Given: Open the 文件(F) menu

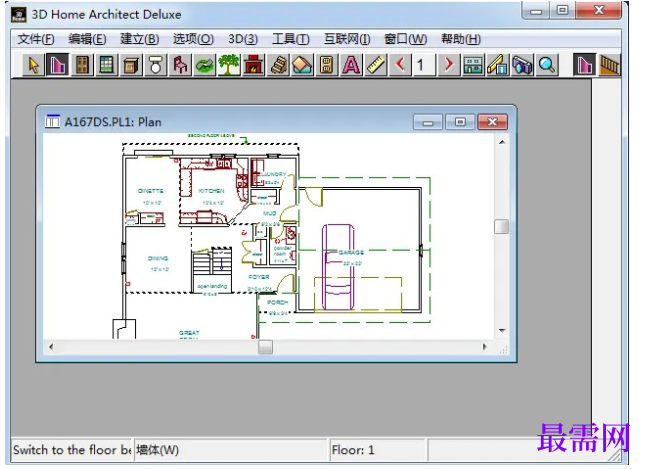Looking at the screenshot, I should point(36,39).
